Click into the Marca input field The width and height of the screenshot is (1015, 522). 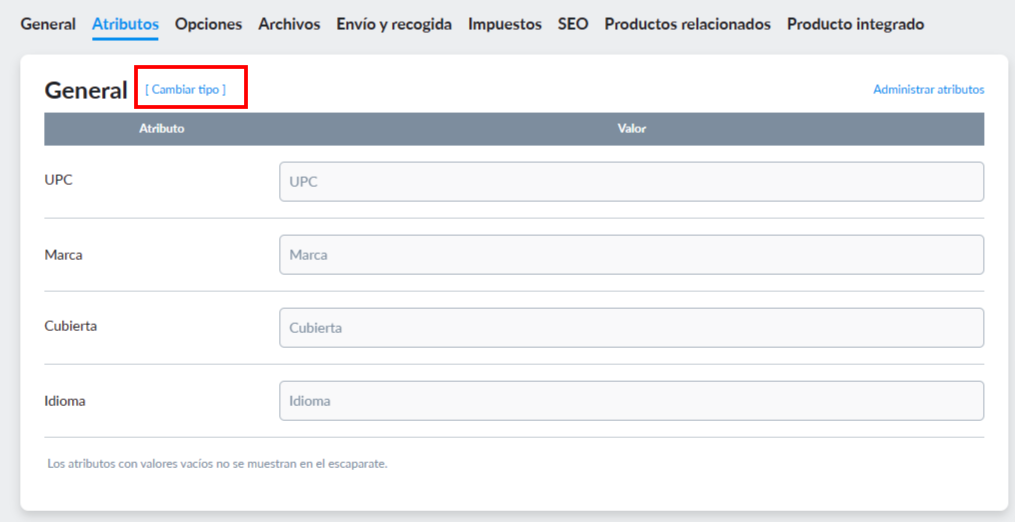pos(632,255)
